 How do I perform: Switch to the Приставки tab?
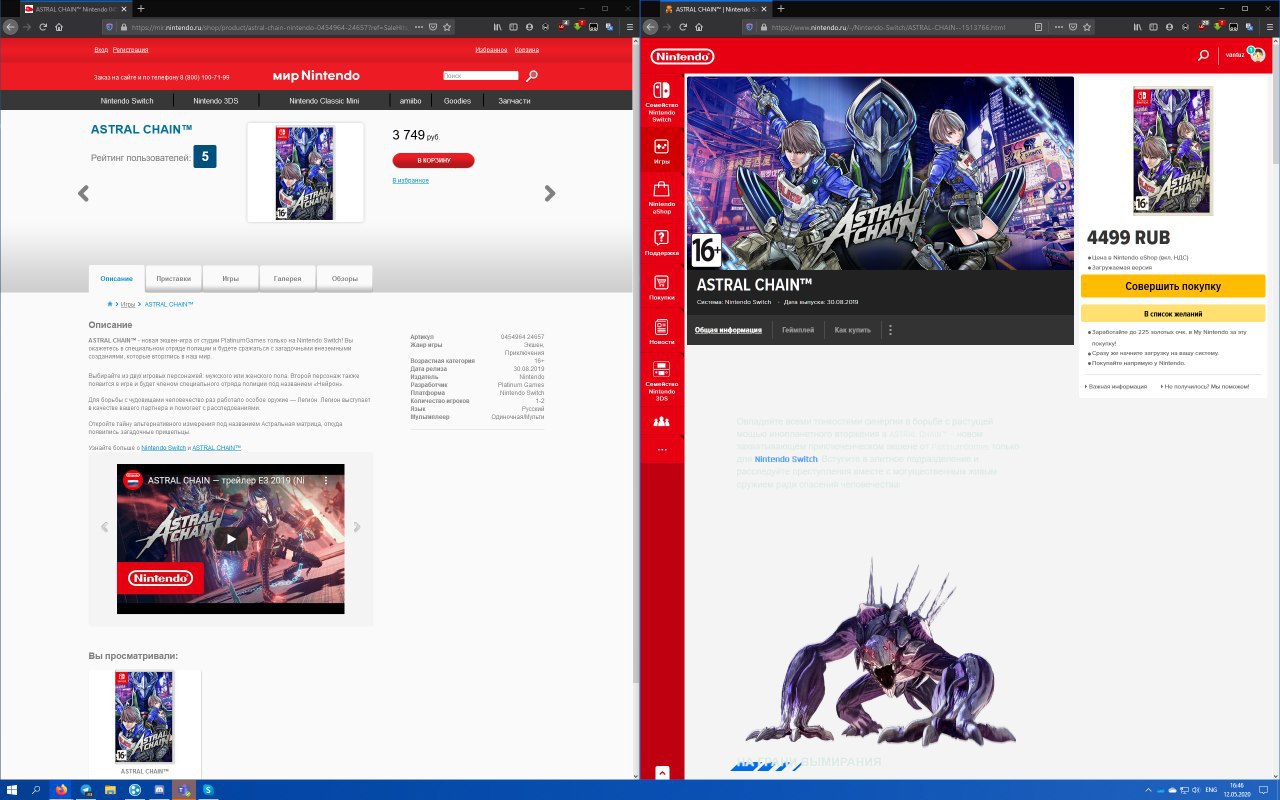click(x=174, y=279)
